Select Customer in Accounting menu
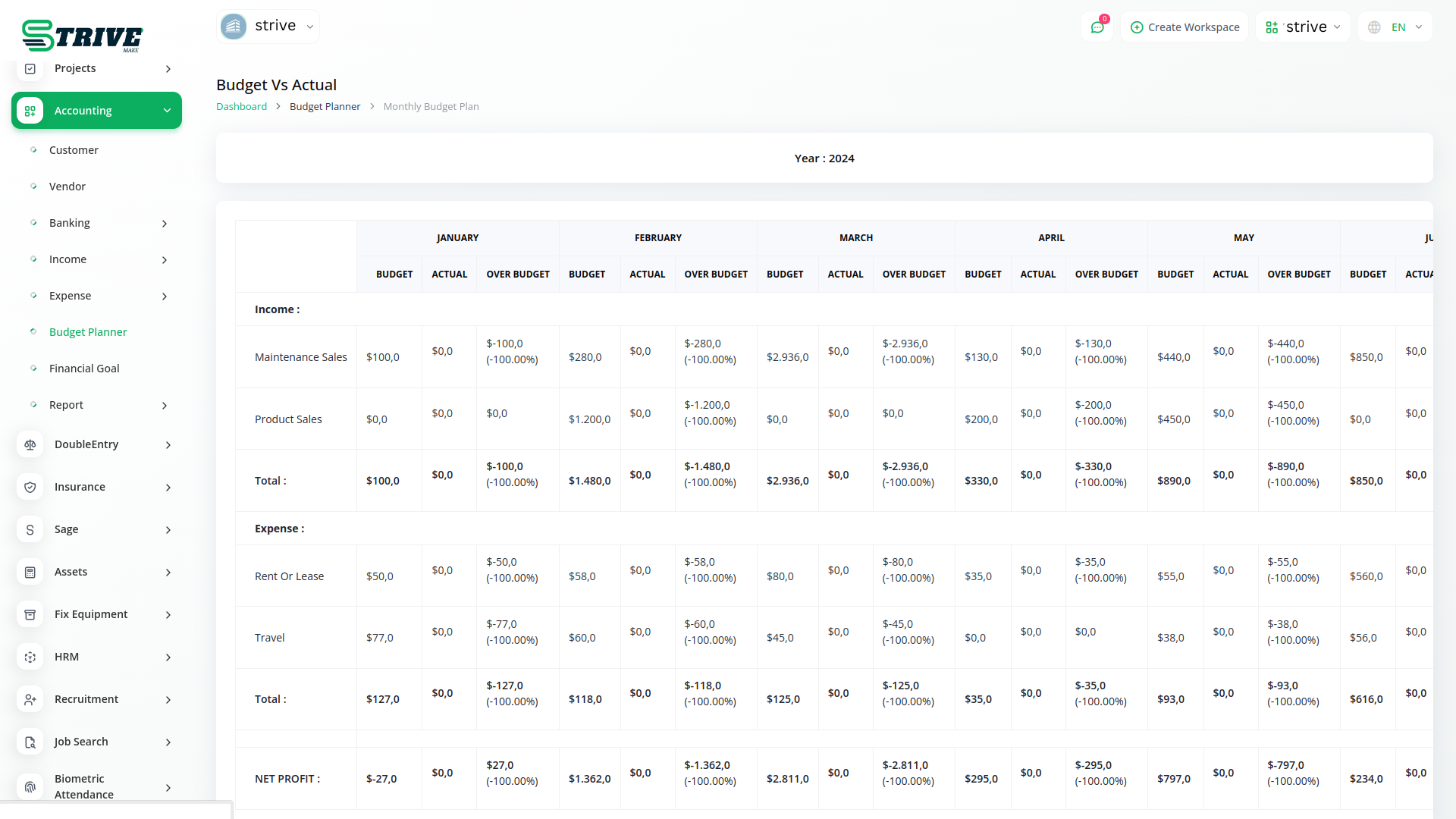Image resolution: width=1456 pixels, height=819 pixels. (74, 150)
